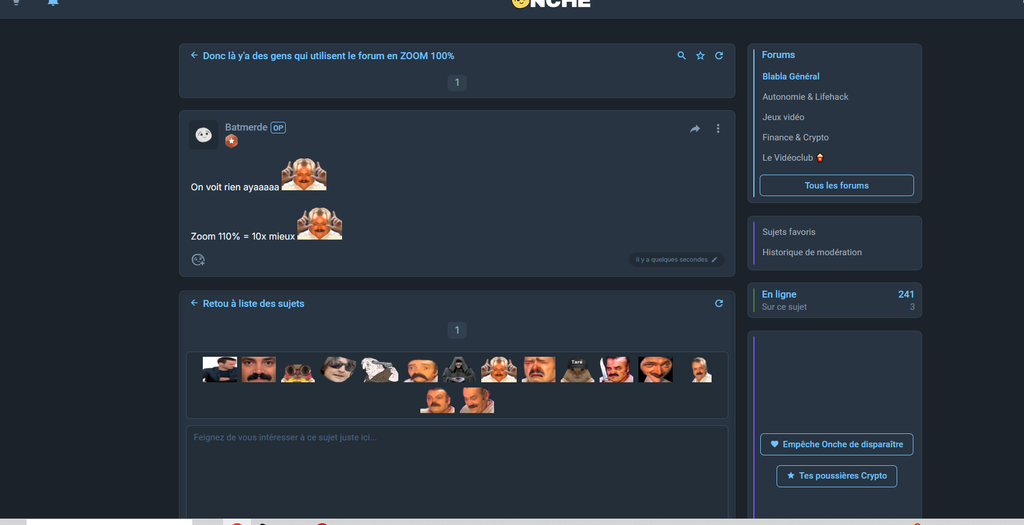This screenshot has height=525, width=1024.
Task: Click Batmerde's avatar picture
Action: pos(204,135)
